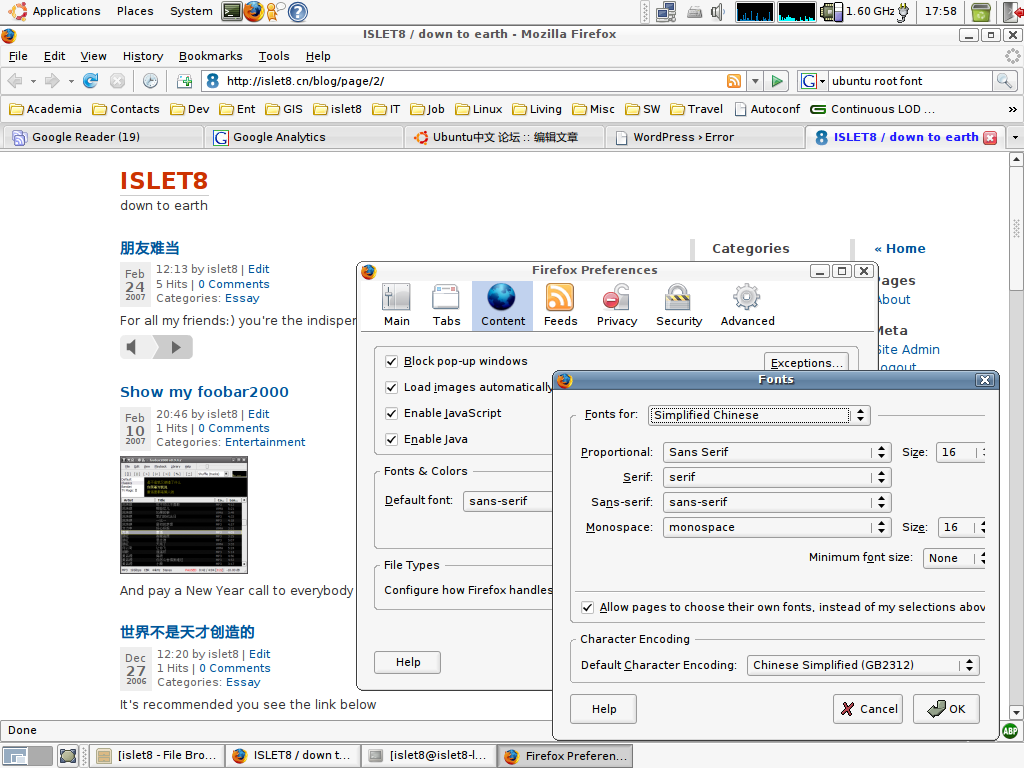The width and height of the screenshot is (1024, 768).
Task: Open the Applications panel menu
Action: tap(56, 11)
